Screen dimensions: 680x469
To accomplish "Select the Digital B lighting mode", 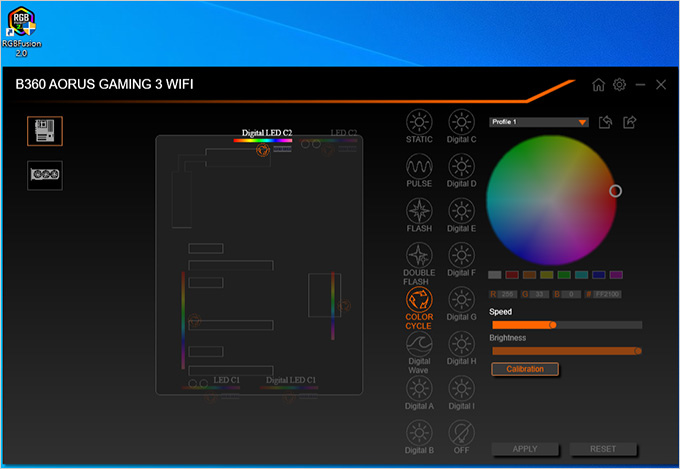I will click(419, 437).
